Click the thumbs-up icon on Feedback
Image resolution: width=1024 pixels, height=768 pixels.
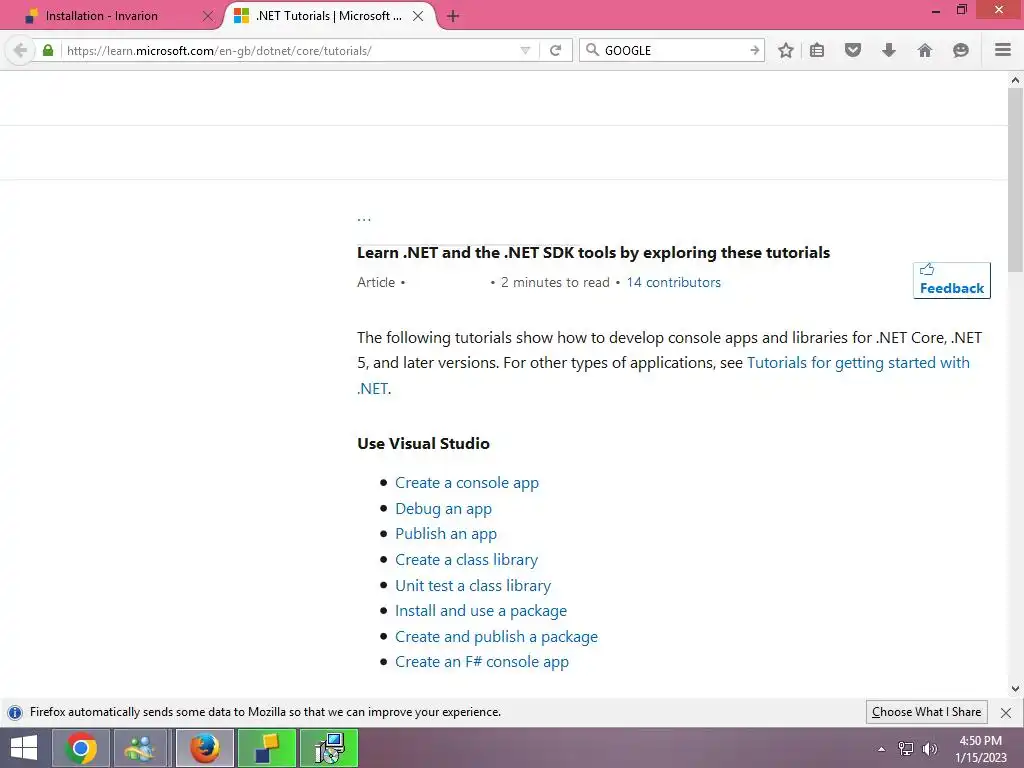pyautogui.click(x=927, y=269)
